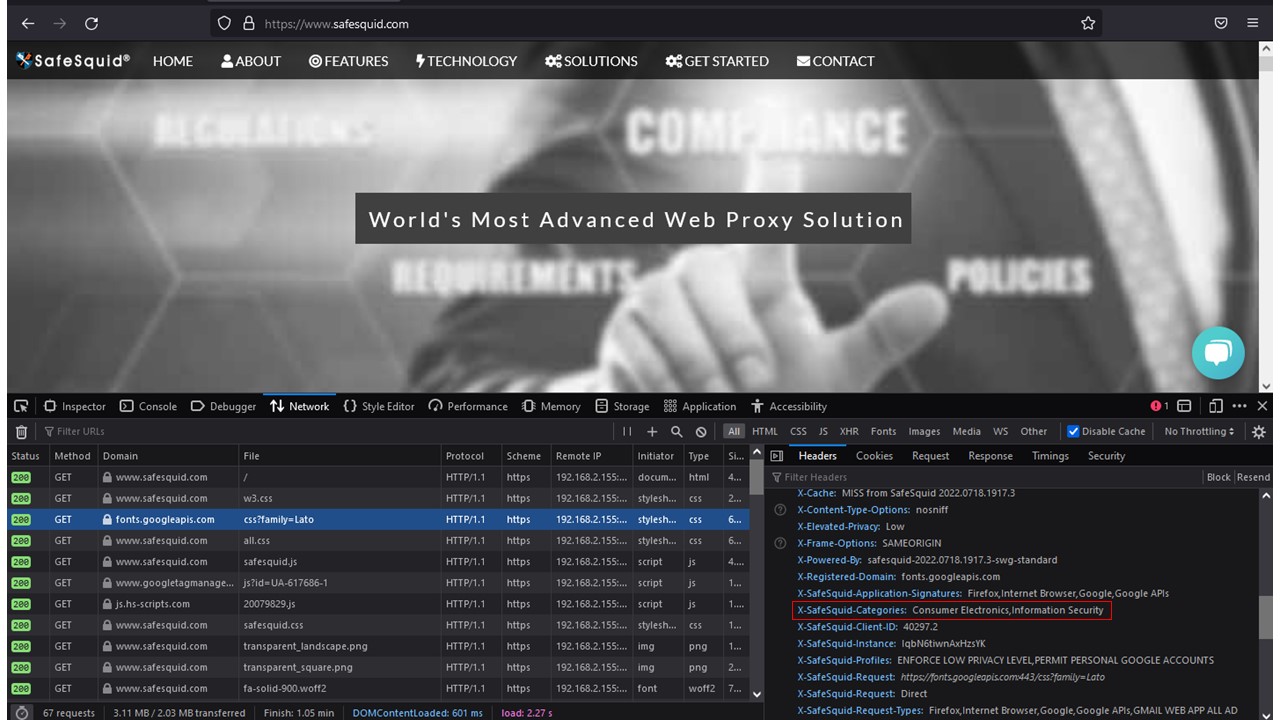Filter requests by Images
This screenshot has height=720, width=1280.
(924, 432)
